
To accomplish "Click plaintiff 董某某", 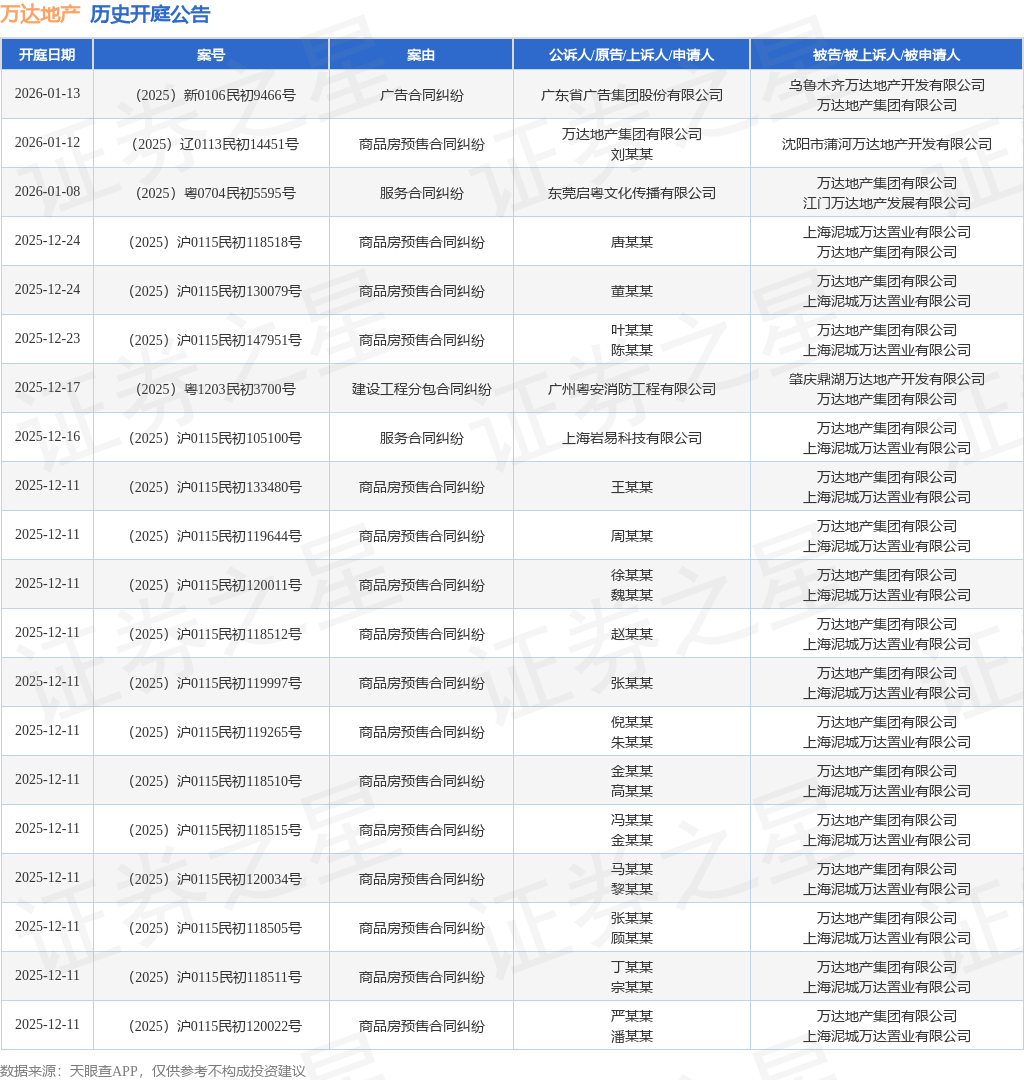I will point(631,291).
